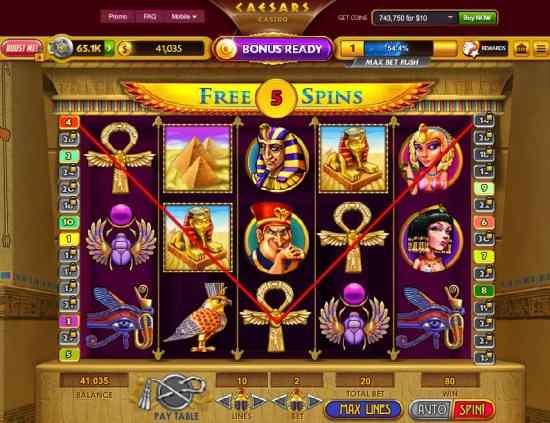Click the silver level medallion icon
Viewport: 550px width, 423px height.
tap(61, 47)
